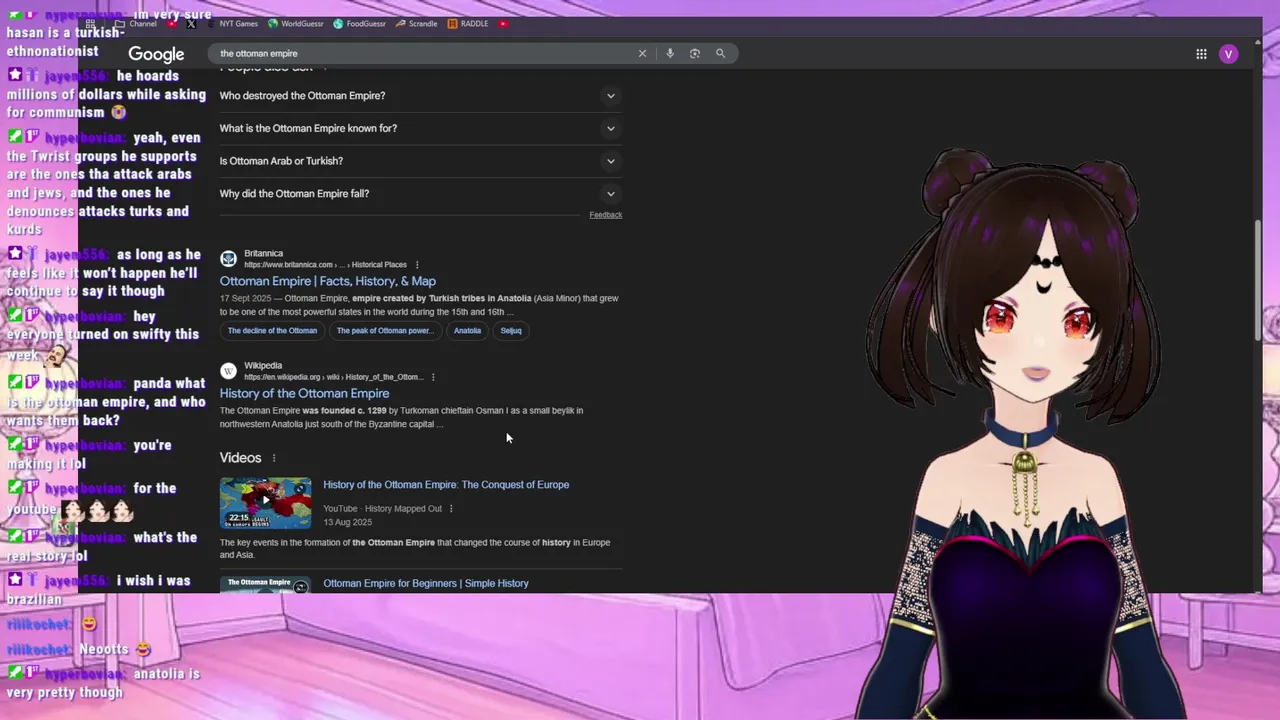
Task: Open the WorldGuessr bookmark
Action: click(x=295, y=24)
